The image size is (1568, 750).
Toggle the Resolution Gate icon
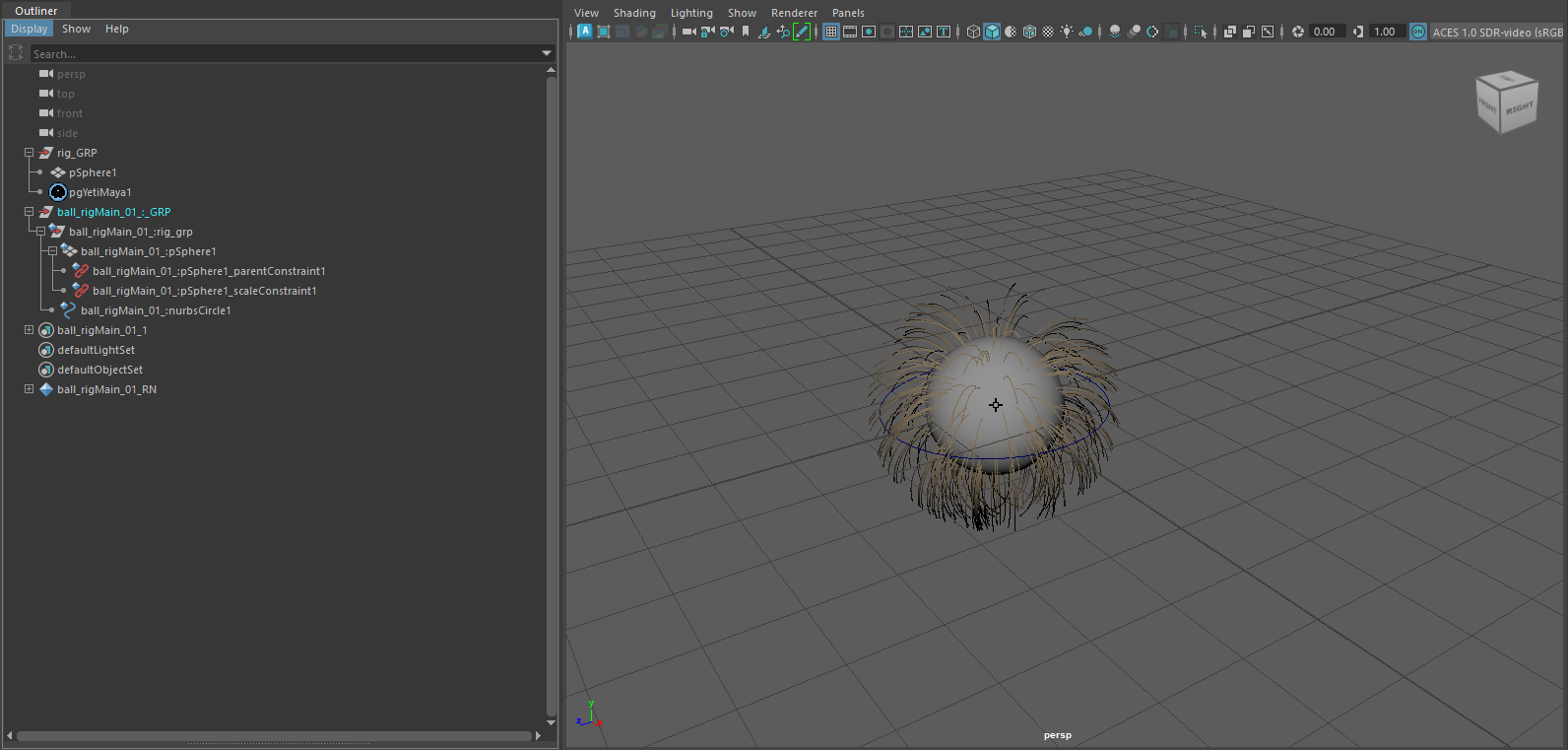869,32
